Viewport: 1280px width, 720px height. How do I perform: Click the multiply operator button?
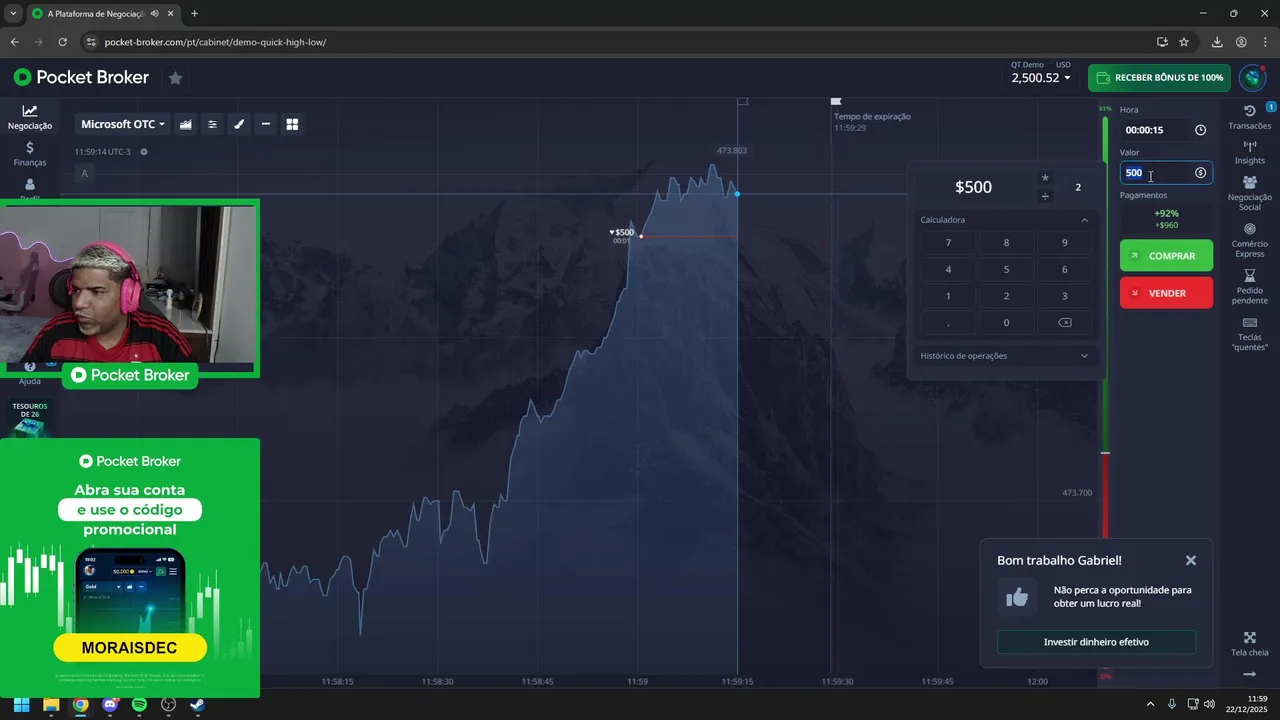coord(1045,178)
